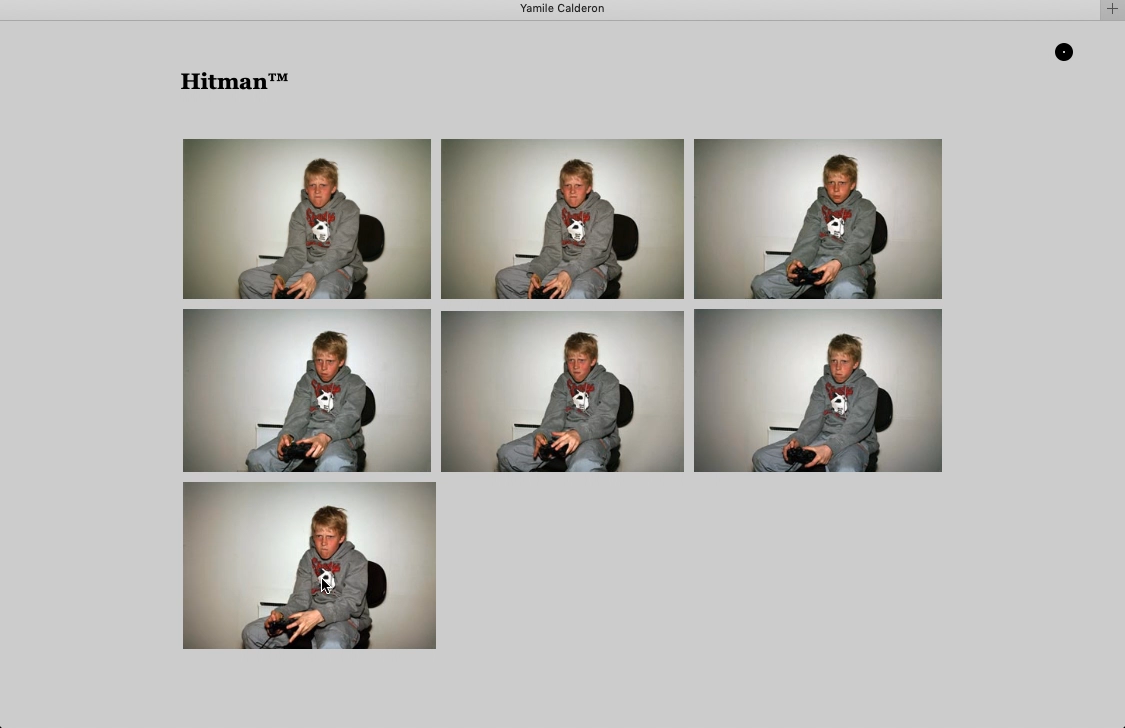Viewport: 1125px width, 728px height.
Task: Open the middle photo in the top row
Action: [562, 219]
